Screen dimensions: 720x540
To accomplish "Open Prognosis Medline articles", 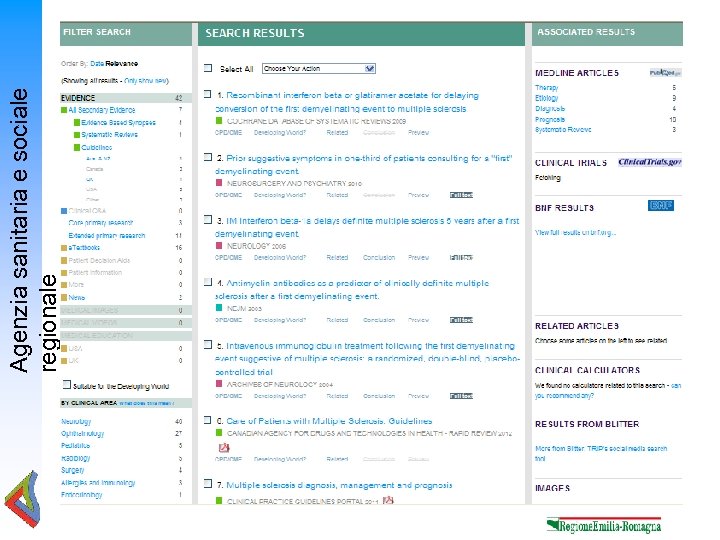I will (550, 119).
